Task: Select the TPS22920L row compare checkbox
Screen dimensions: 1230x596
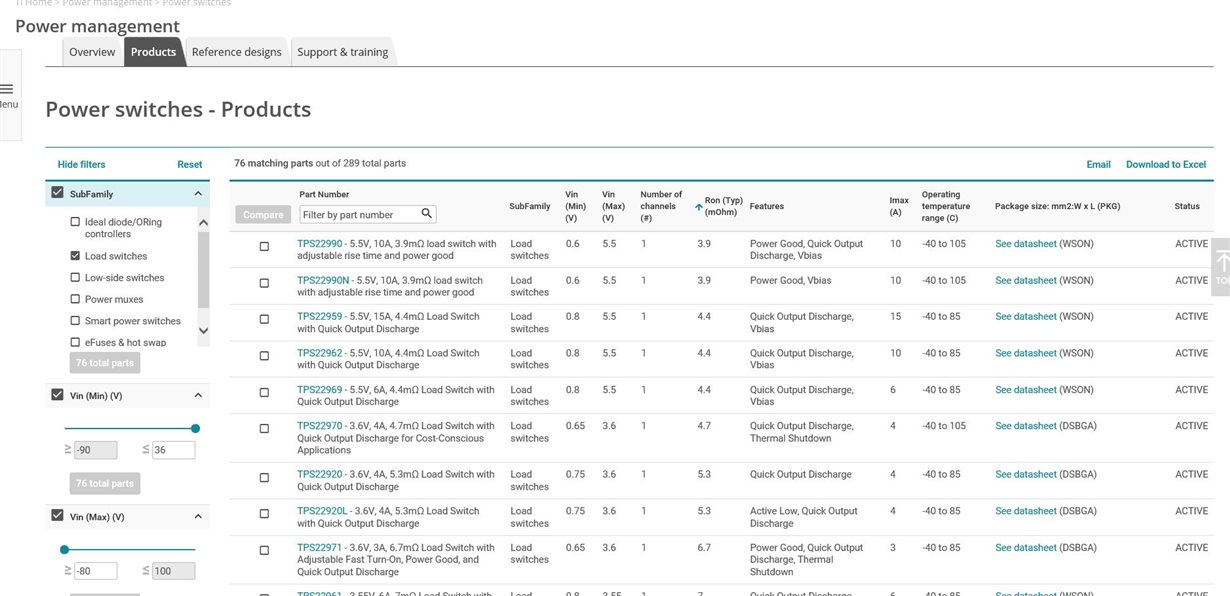Action: [x=264, y=514]
